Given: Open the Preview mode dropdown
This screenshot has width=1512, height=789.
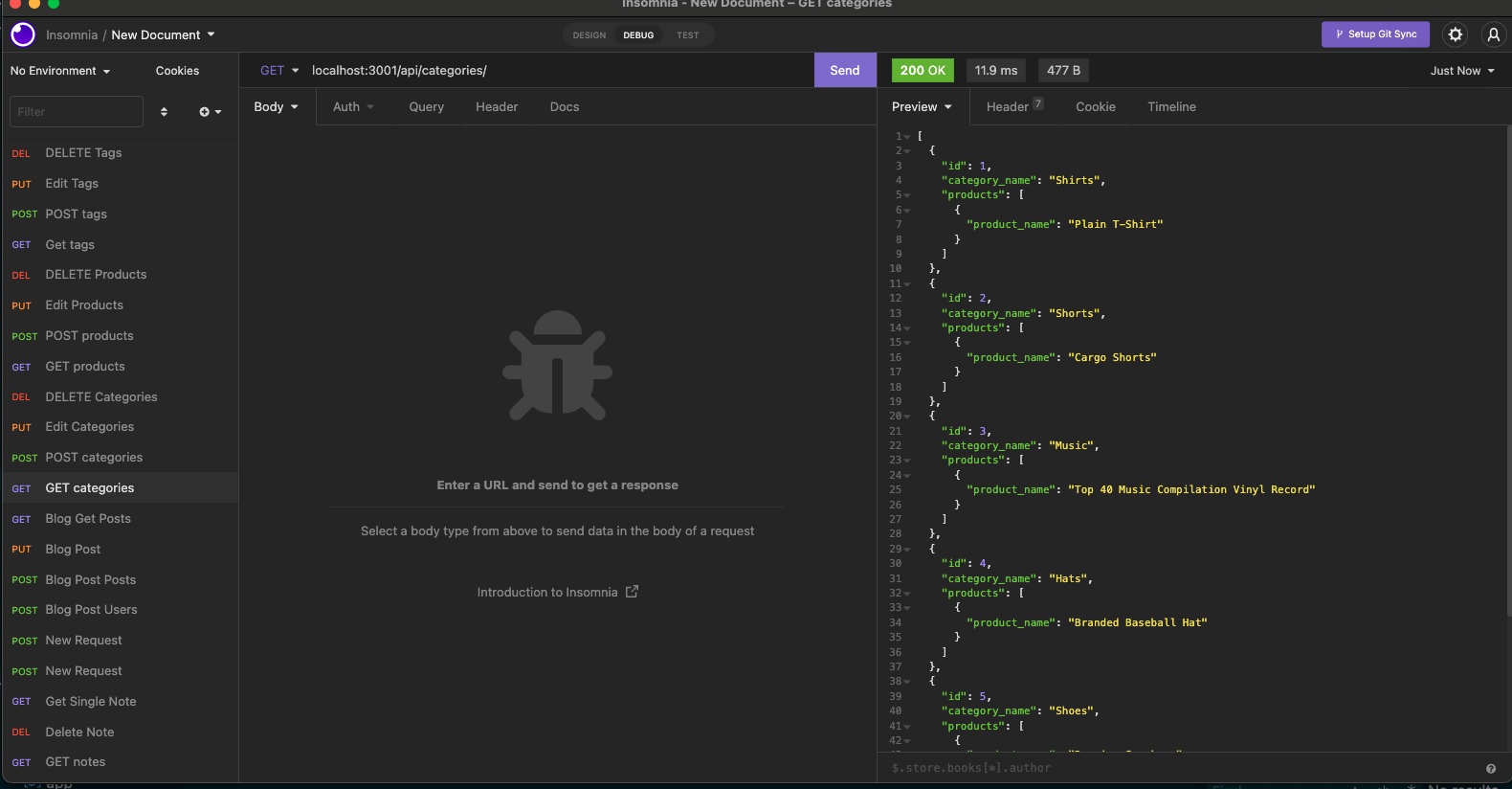Looking at the screenshot, I should (x=922, y=107).
